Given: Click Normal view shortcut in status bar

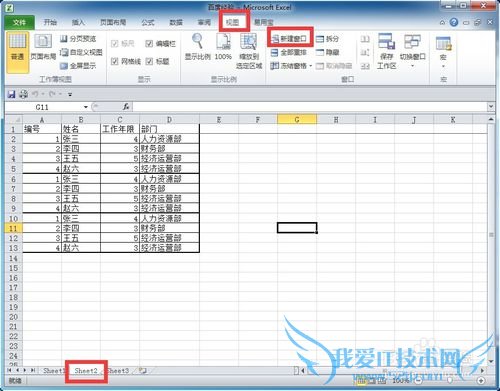Looking at the screenshot, I should click(x=360, y=380).
